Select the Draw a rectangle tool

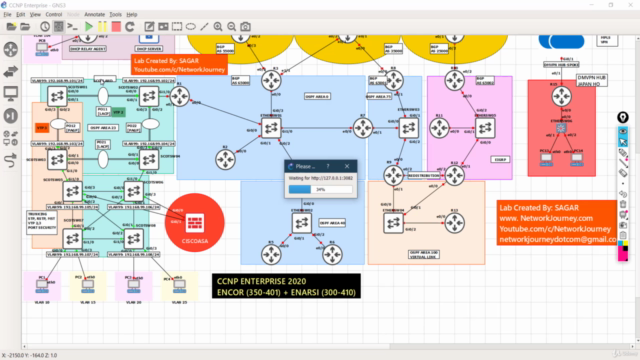pyautogui.click(x=177, y=27)
